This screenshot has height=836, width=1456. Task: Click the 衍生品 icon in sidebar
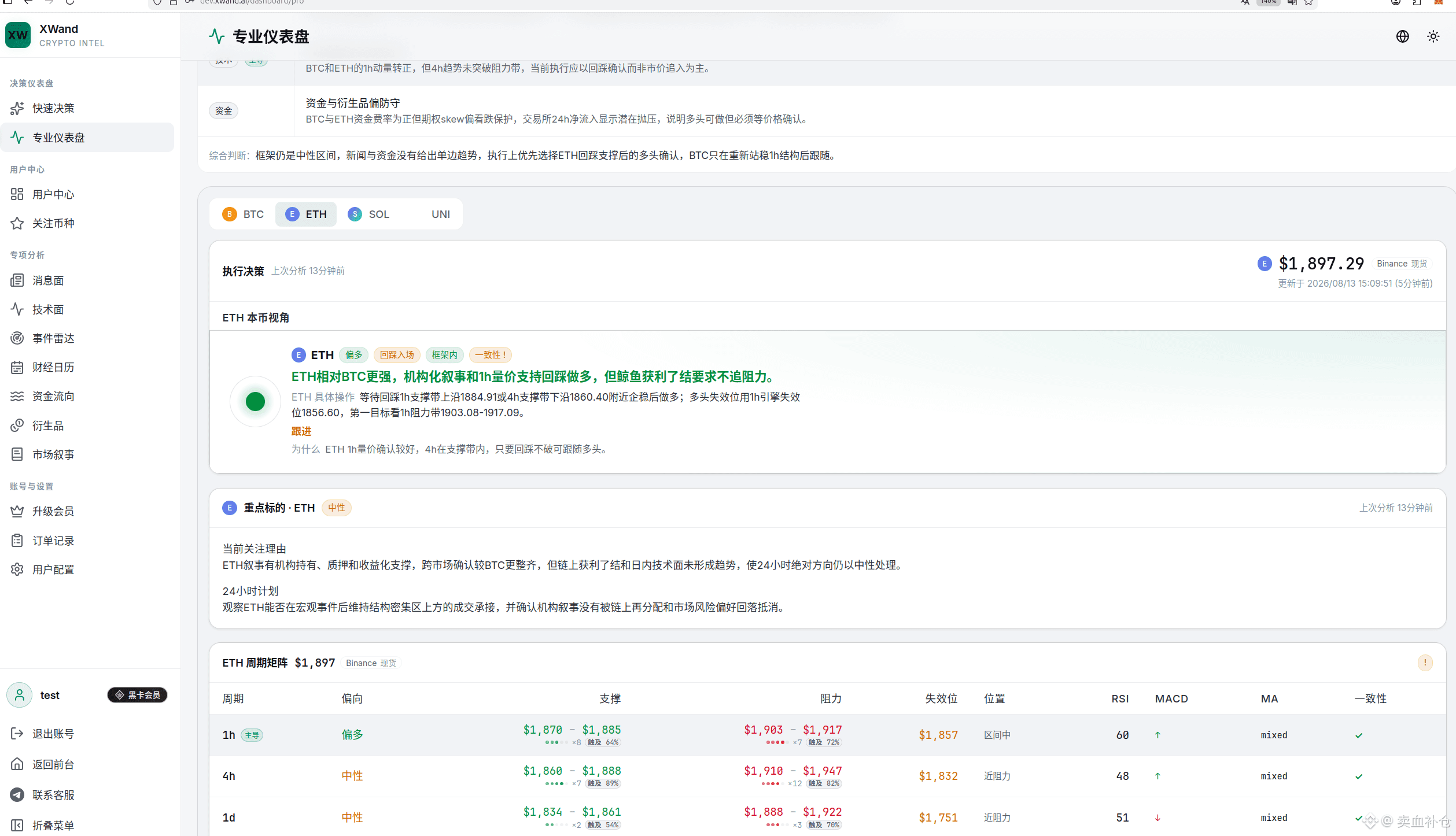(x=17, y=426)
